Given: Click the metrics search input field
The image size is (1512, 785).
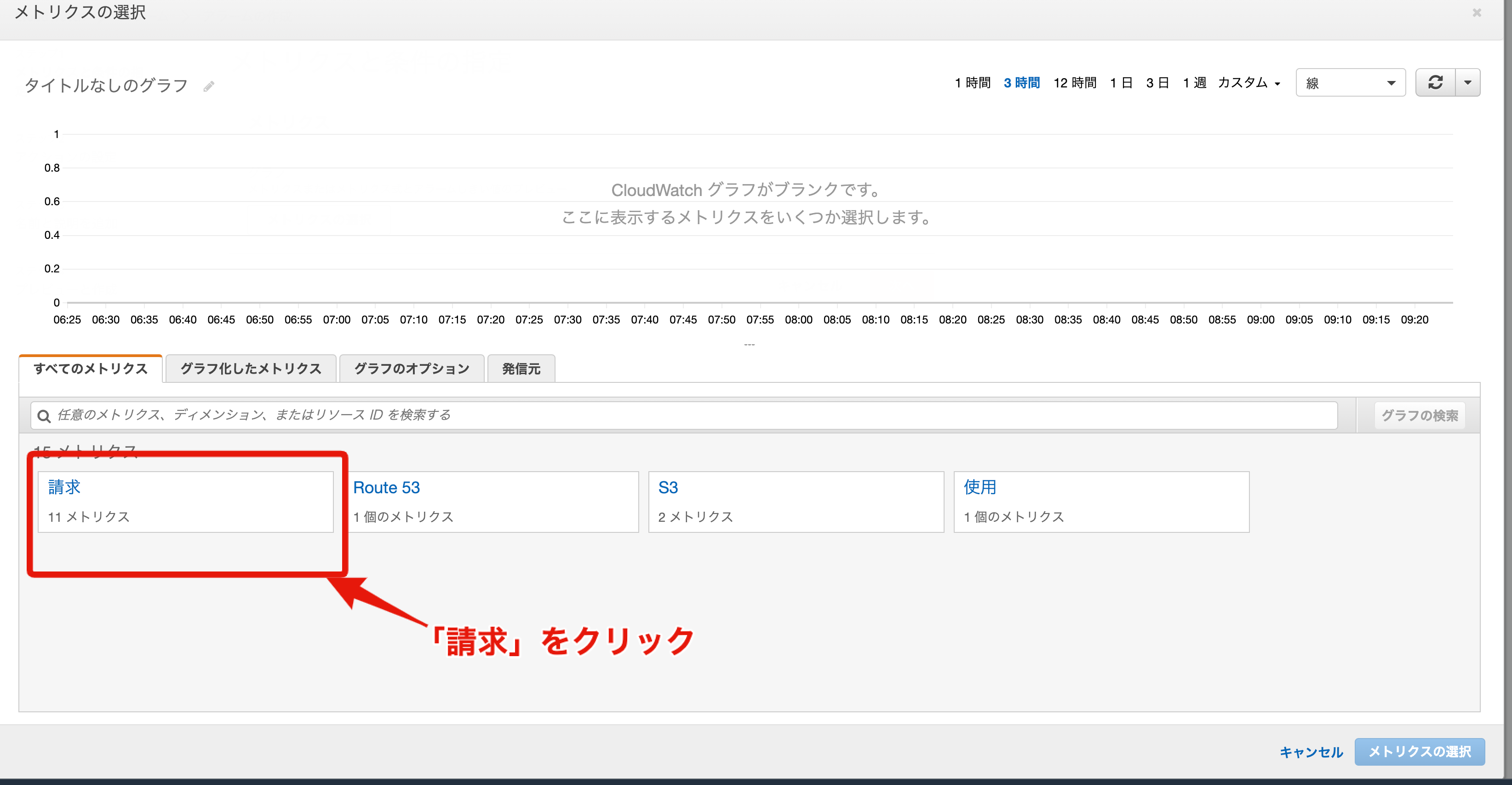Looking at the screenshot, I should click(x=693, y=415).
